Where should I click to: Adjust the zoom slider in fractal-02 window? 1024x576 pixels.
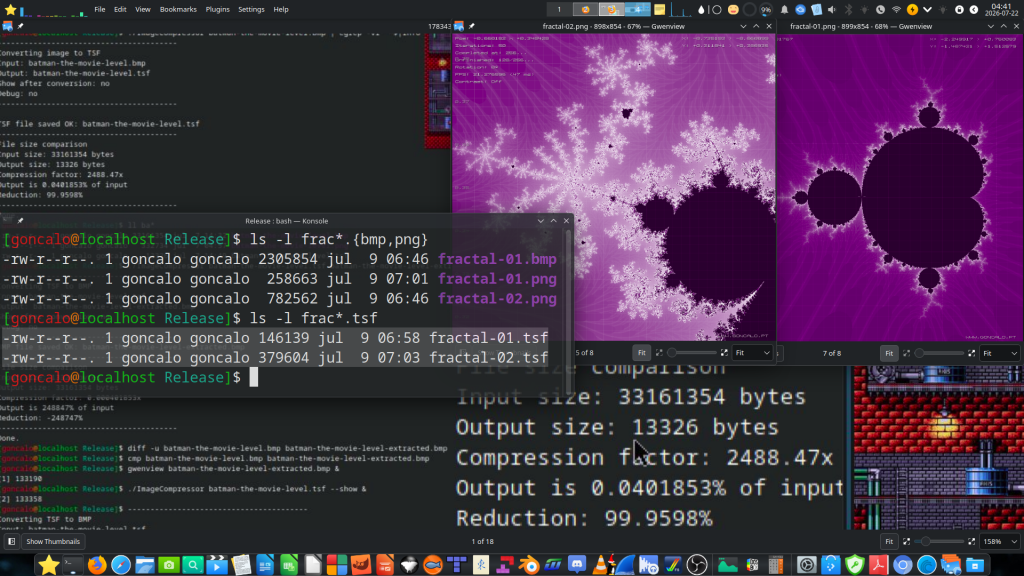coord(692,353)
